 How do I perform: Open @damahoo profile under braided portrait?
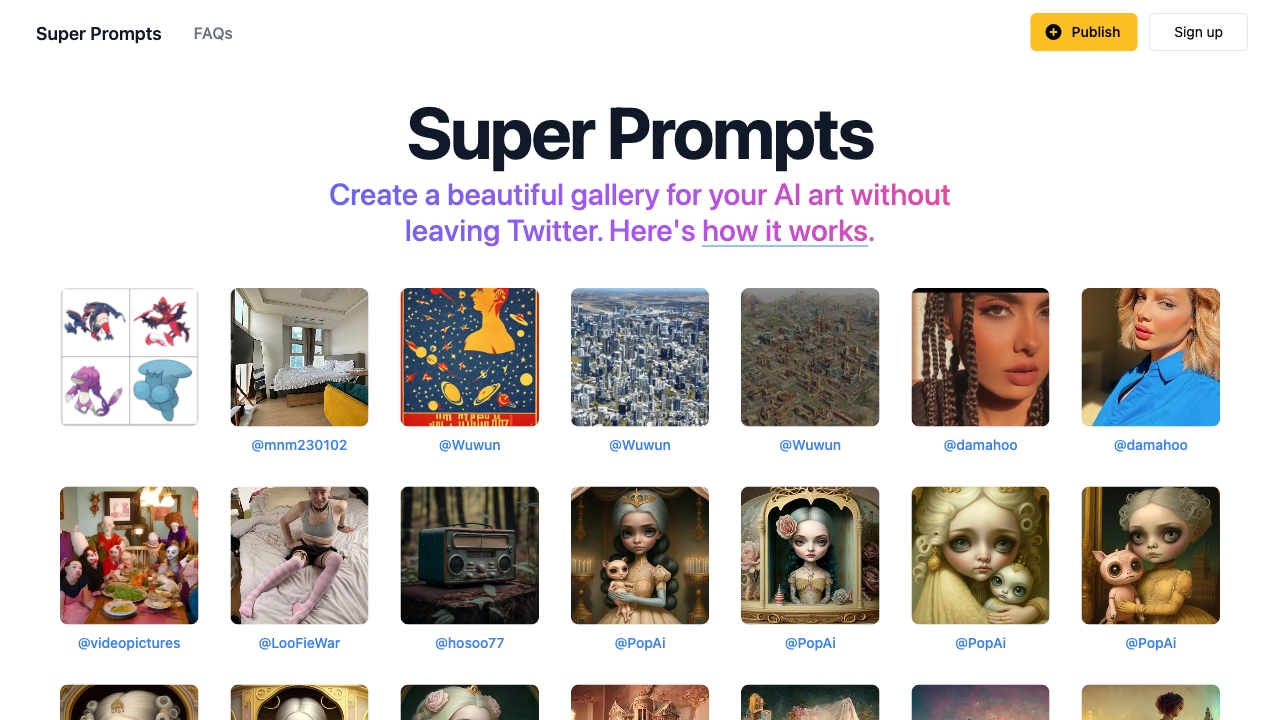[x=980, y=445]
